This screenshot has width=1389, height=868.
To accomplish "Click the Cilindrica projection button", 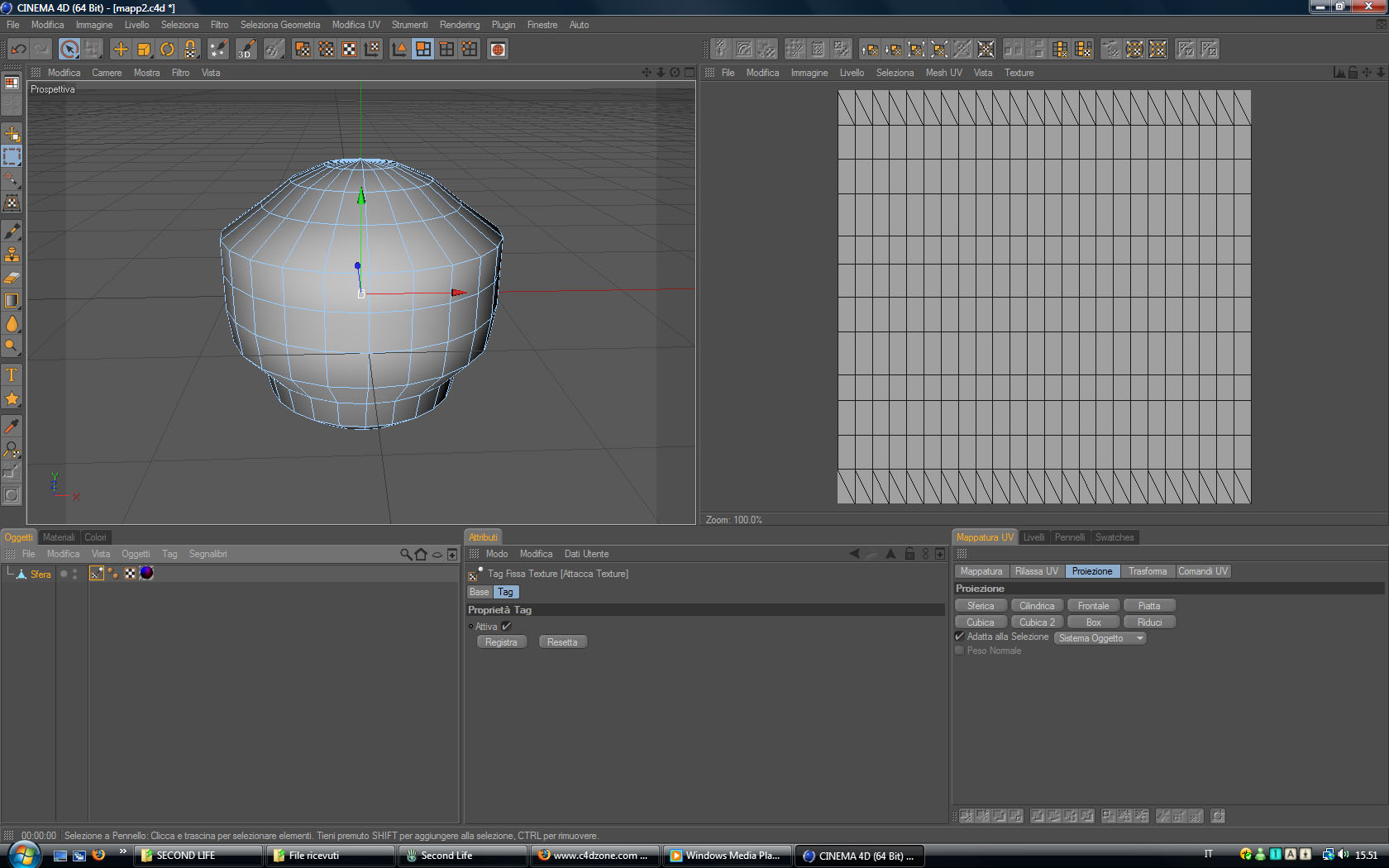I will [1037, 606].
